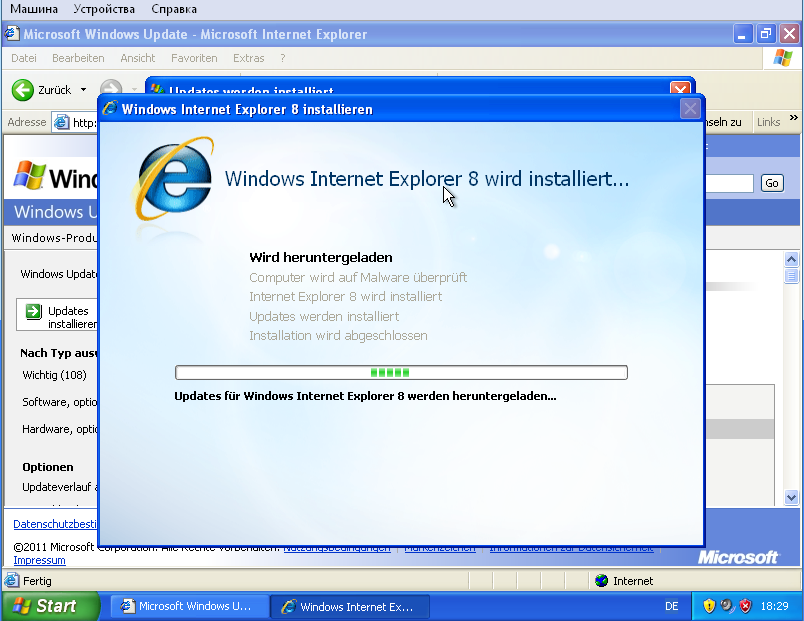Open the Справка menu

point(174,9)
